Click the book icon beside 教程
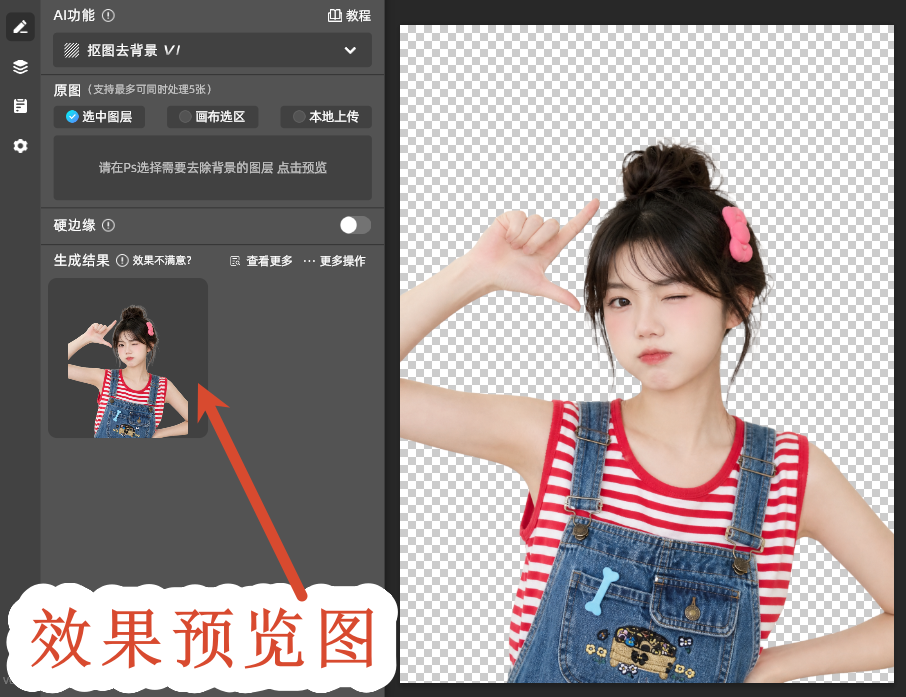Viewport: 906px width, 697px height. click(x=335, y=16)
